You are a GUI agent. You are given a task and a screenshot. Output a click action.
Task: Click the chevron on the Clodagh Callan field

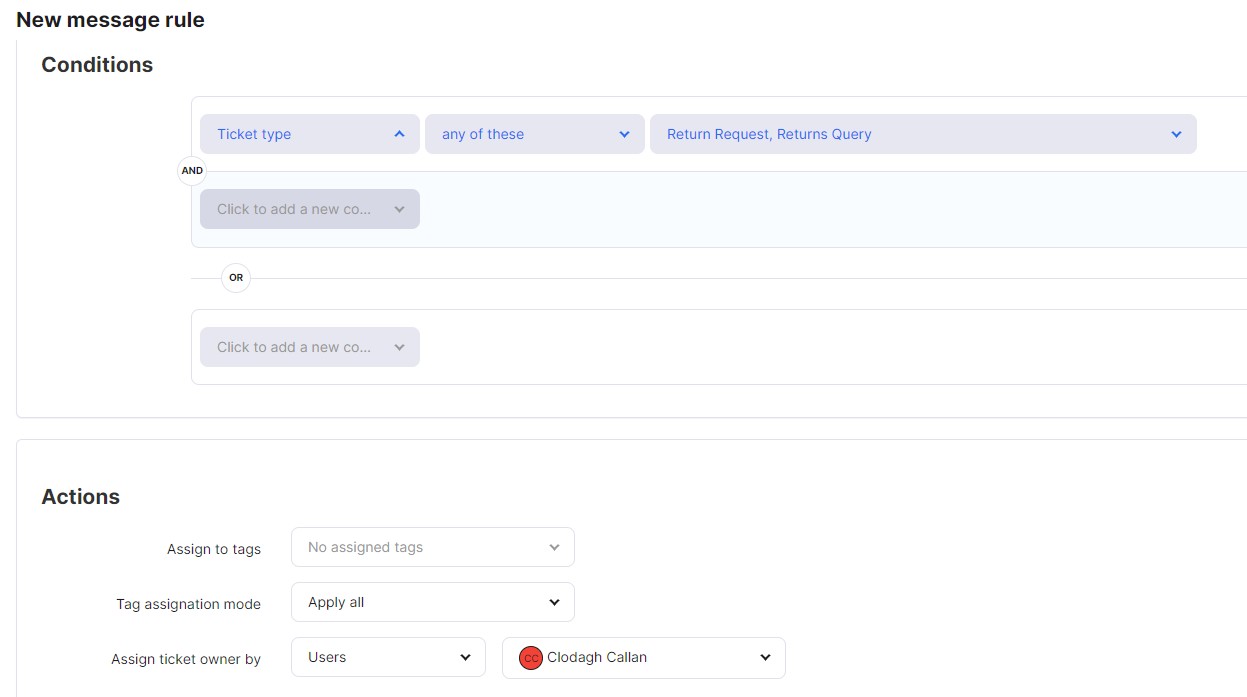point(765,657)
